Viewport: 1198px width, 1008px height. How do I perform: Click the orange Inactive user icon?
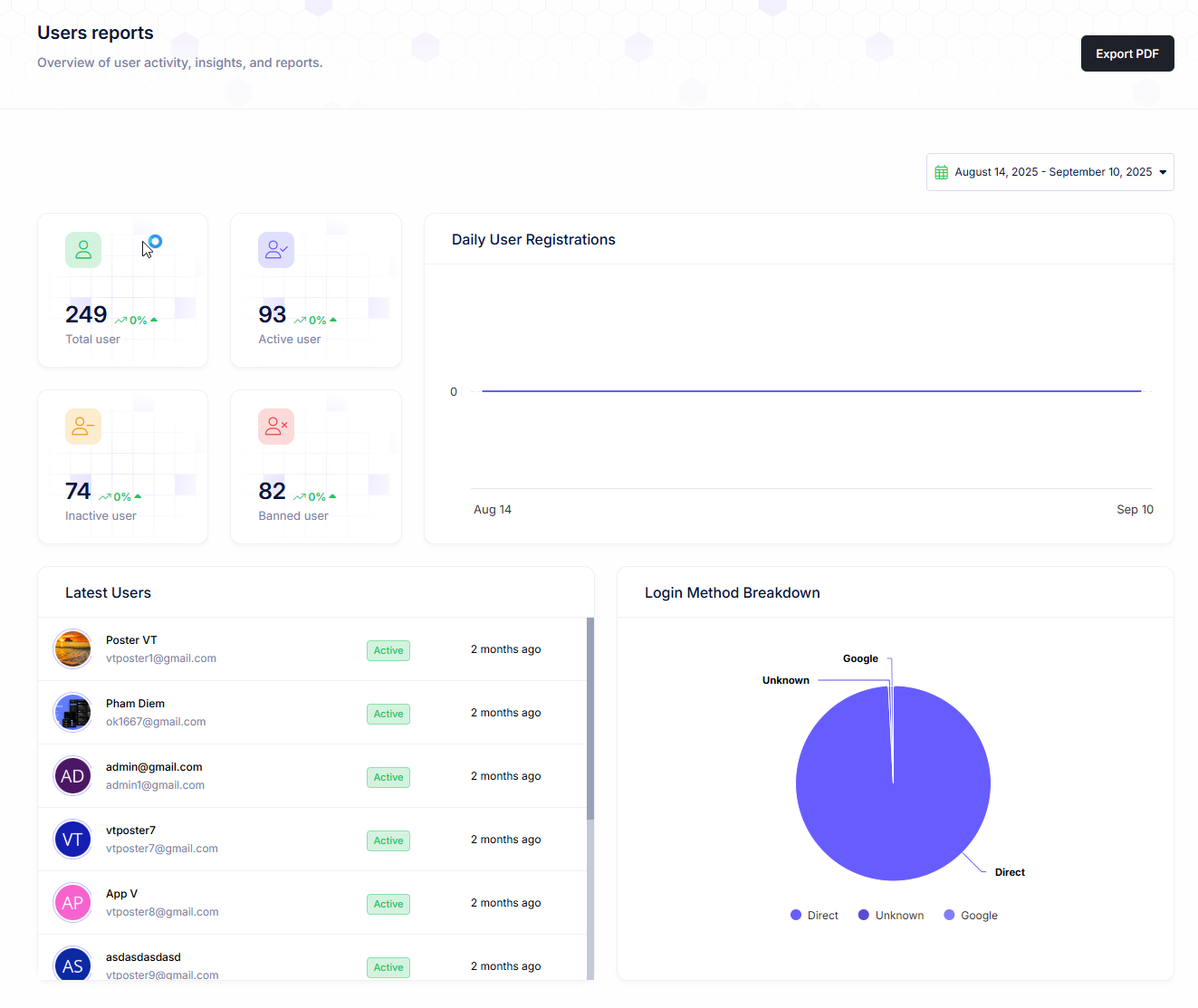click(83, 427)
